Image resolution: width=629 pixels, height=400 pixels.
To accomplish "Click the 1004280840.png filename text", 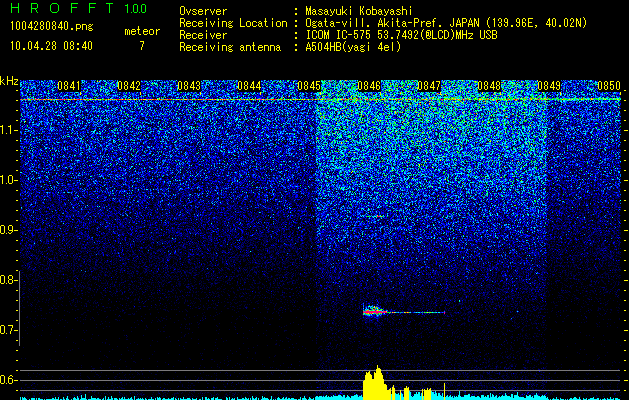I will (x=51, y=26).
